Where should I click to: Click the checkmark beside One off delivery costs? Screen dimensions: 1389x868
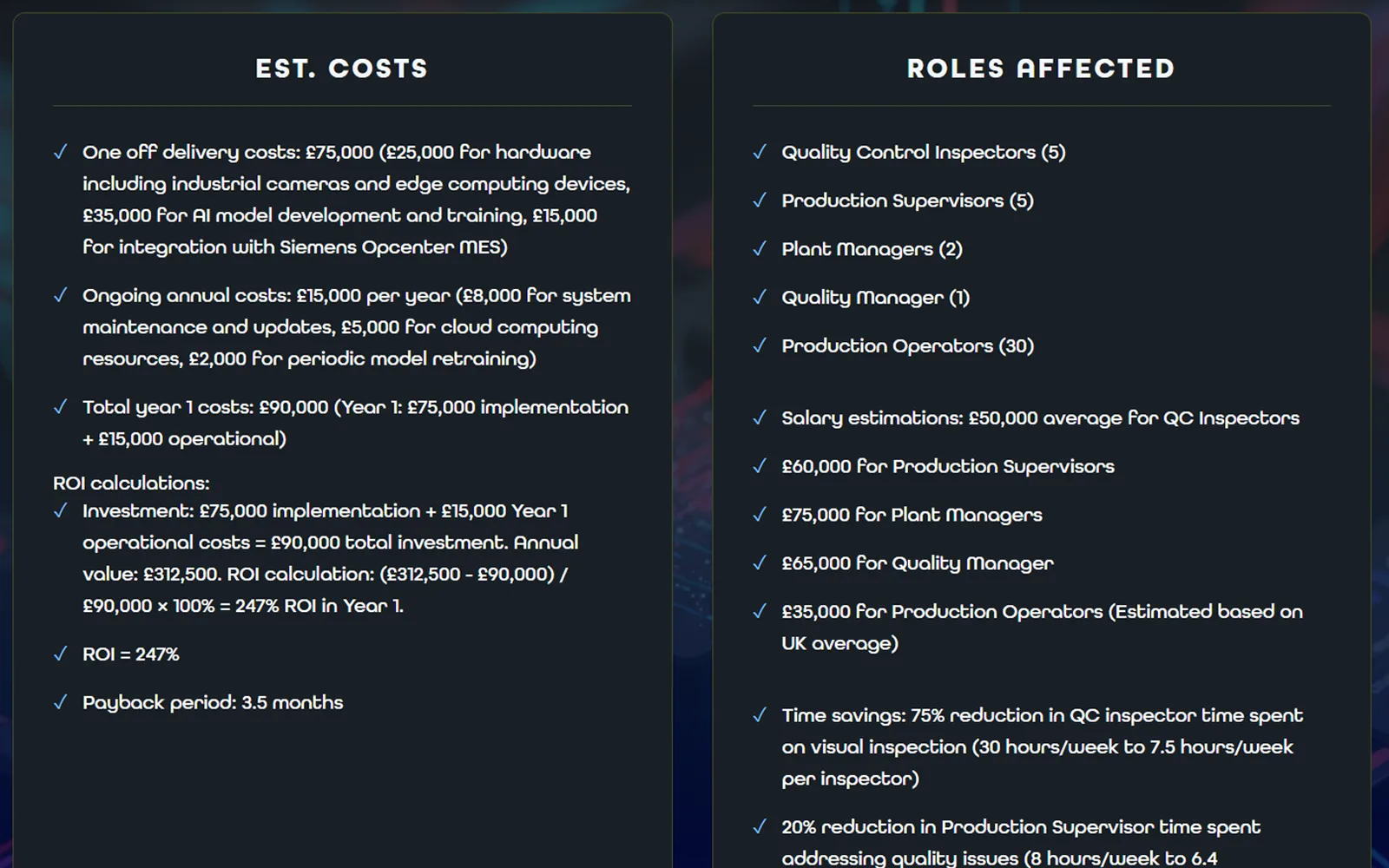point(60,153)
